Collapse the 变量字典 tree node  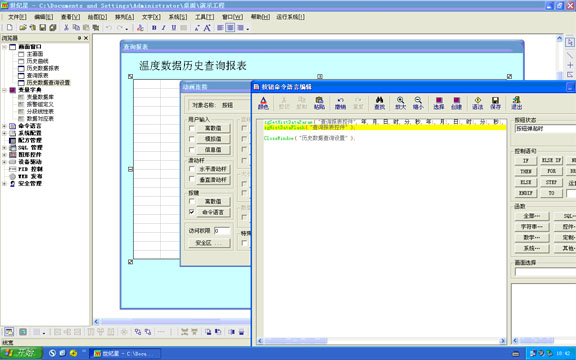4,90
